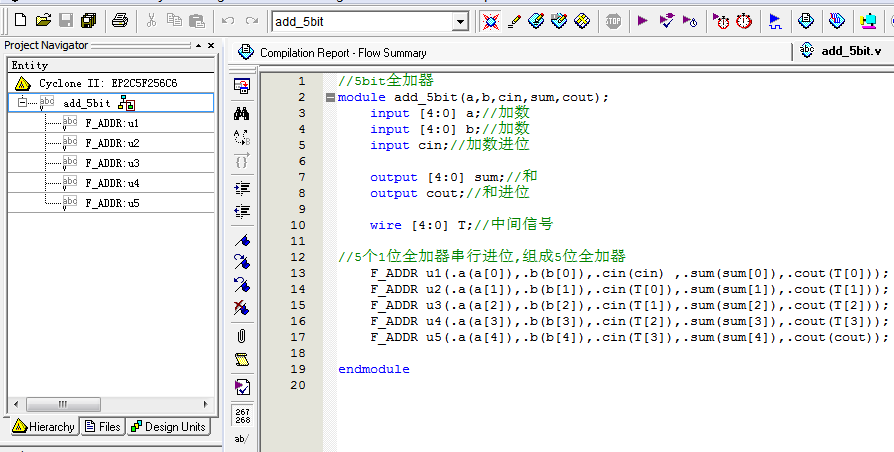894x452 pixels.
Task: Click the Increase Indent icon
Action: coord(241,187)
